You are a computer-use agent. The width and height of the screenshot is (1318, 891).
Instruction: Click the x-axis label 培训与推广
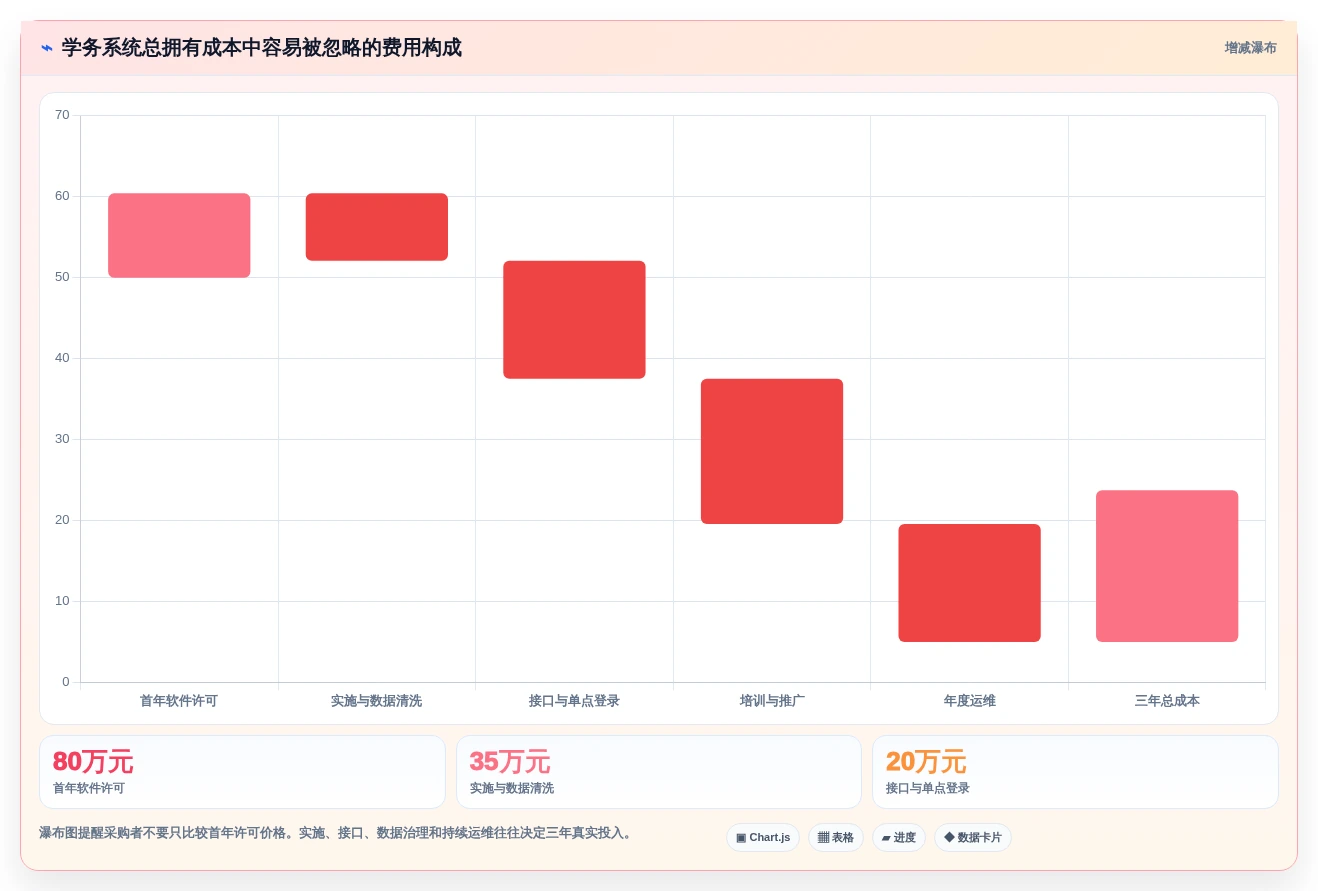point(772,701)
